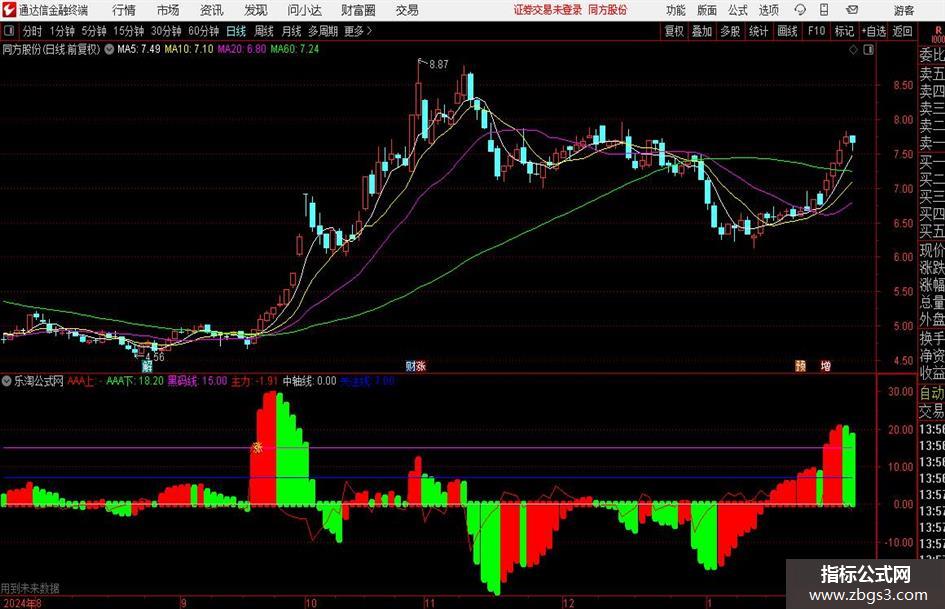Viewport: 945px width, 609px height.
Task: Open the 交易 menu
Action: [407, 10]
